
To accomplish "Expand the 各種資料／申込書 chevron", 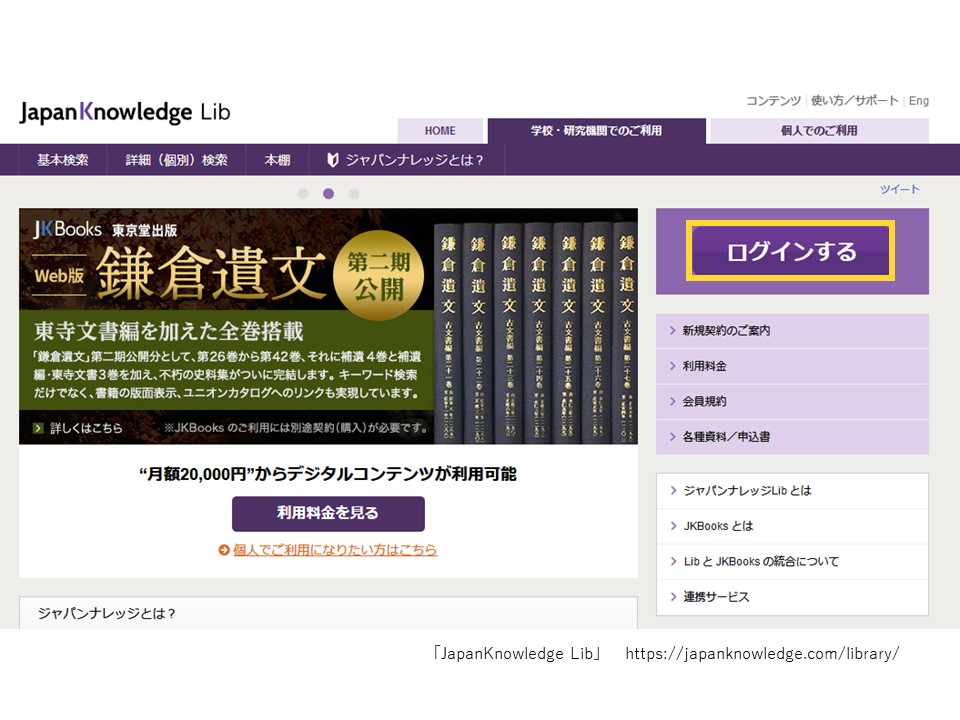I will (672, 437).
